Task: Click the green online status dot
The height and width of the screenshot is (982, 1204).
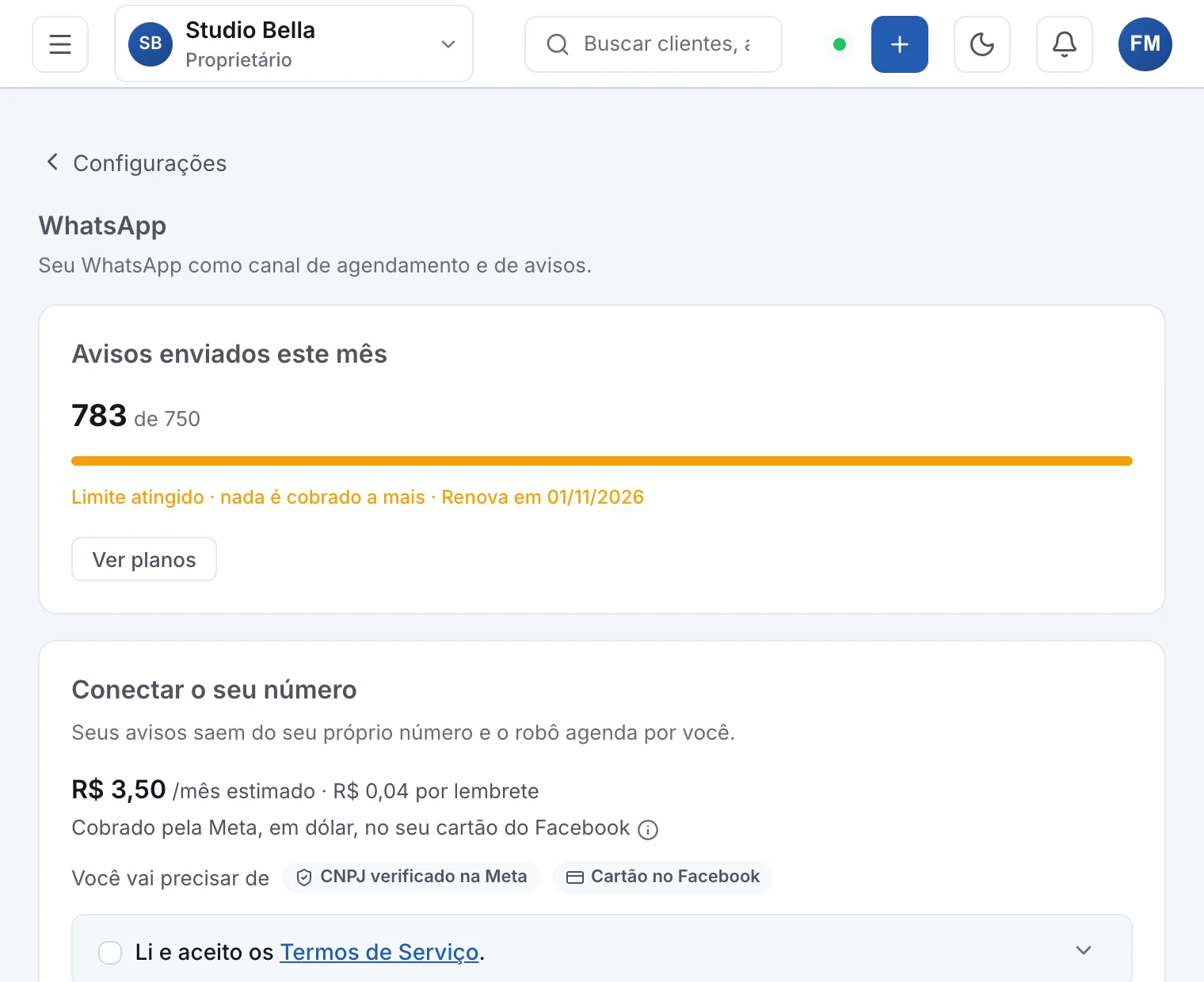Action: tap(840, 44)
